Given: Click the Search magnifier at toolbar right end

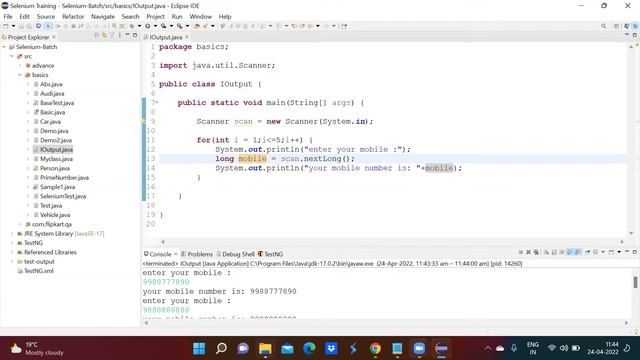Looking at the screenshot, I should (604, 26).
